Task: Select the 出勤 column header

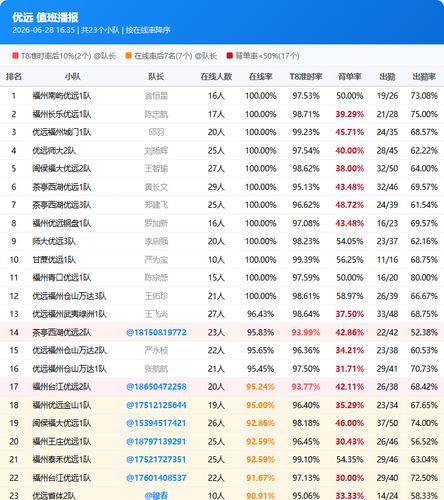Action: tap(387, 77)
